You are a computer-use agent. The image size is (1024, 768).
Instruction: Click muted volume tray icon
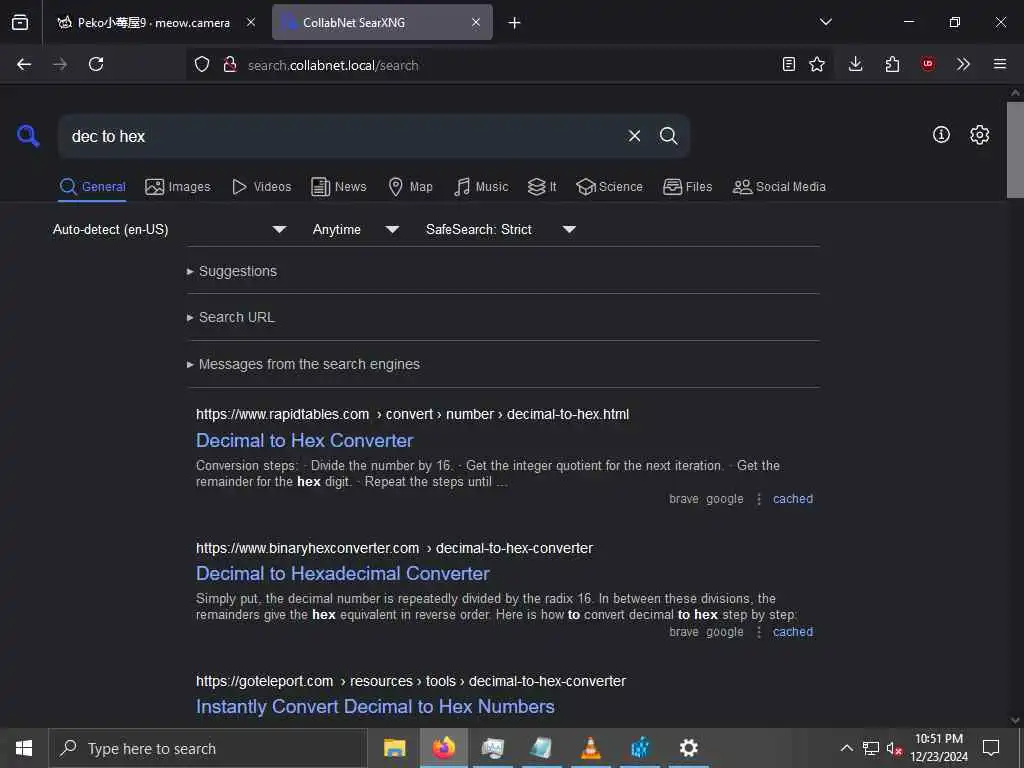click(894, 748)
